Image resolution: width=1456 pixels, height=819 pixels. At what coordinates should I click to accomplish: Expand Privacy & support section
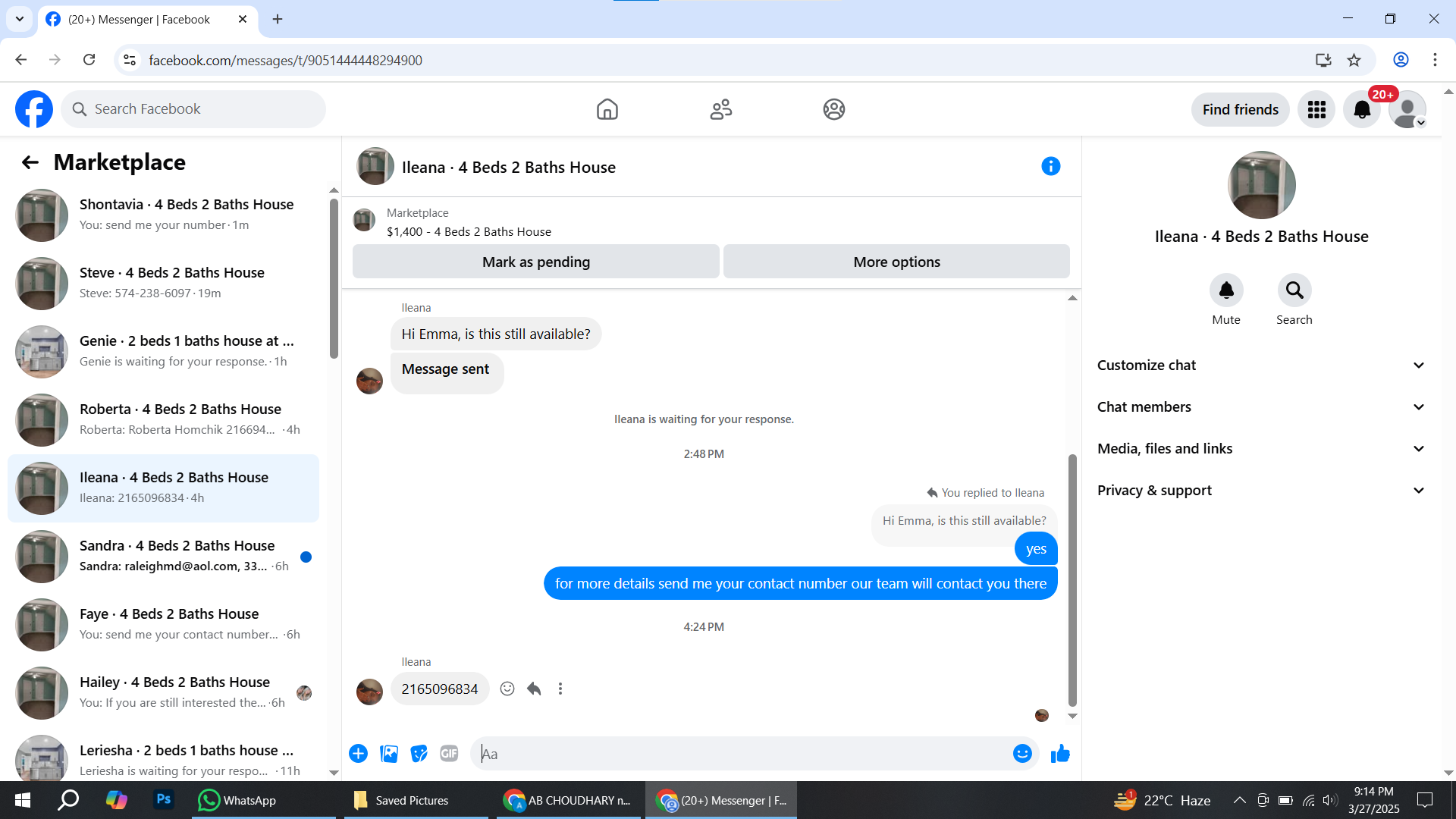point(1261,490)
